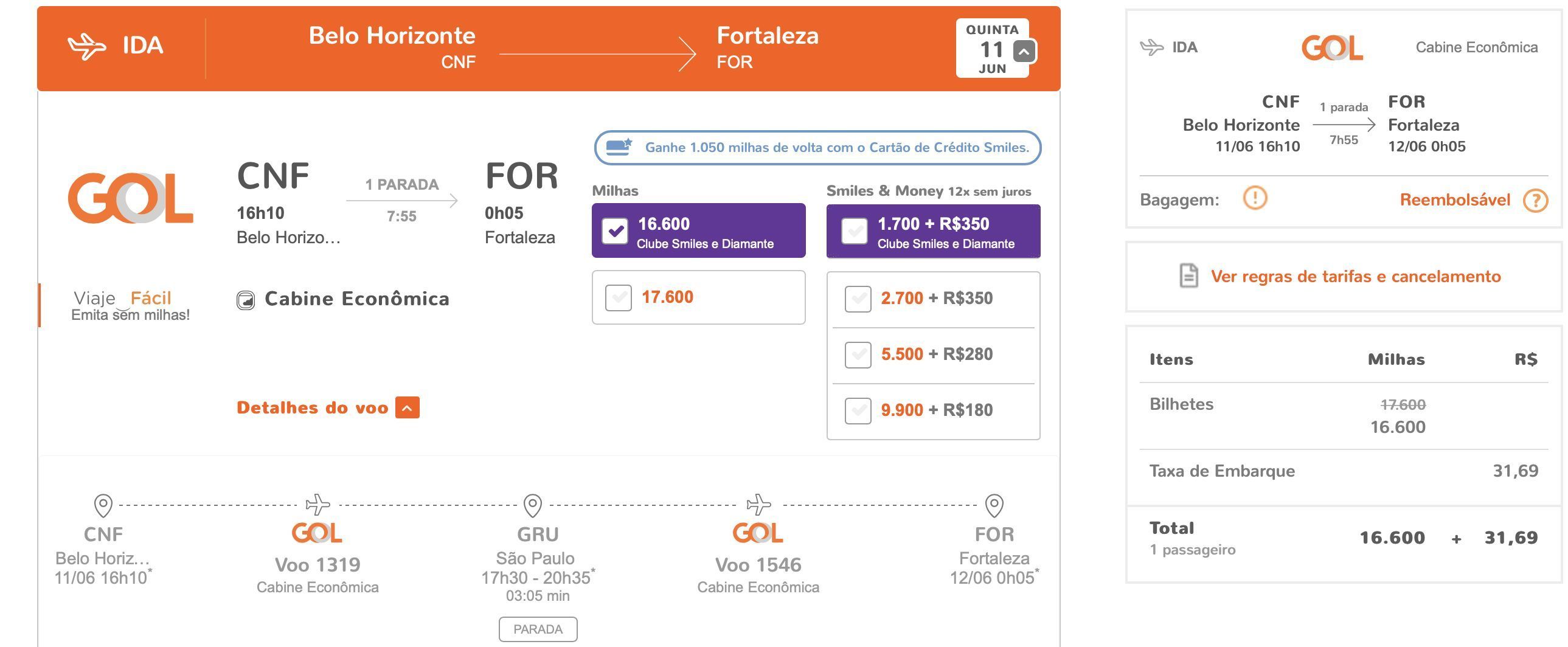
Task: Click the Reembolsável link
Action: 1455,199
